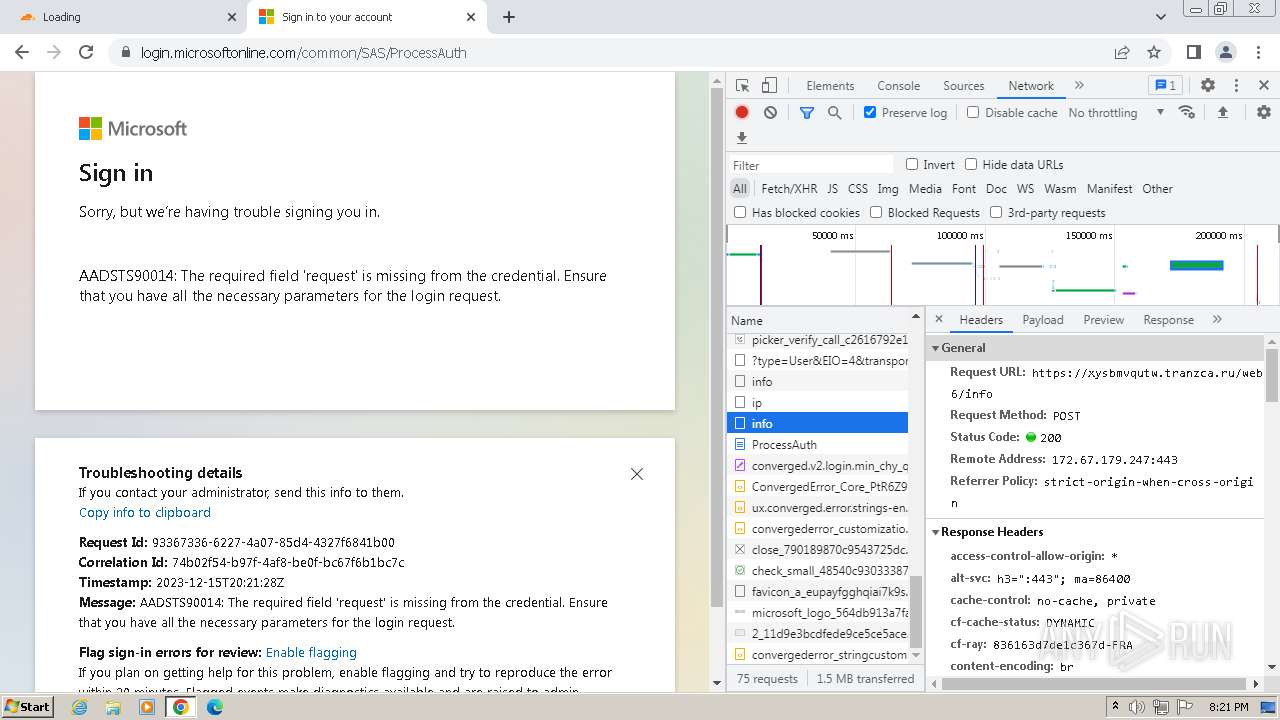Open the Response tab
The width and height of the screenshot is (1280, 720).
(1168, 320)
